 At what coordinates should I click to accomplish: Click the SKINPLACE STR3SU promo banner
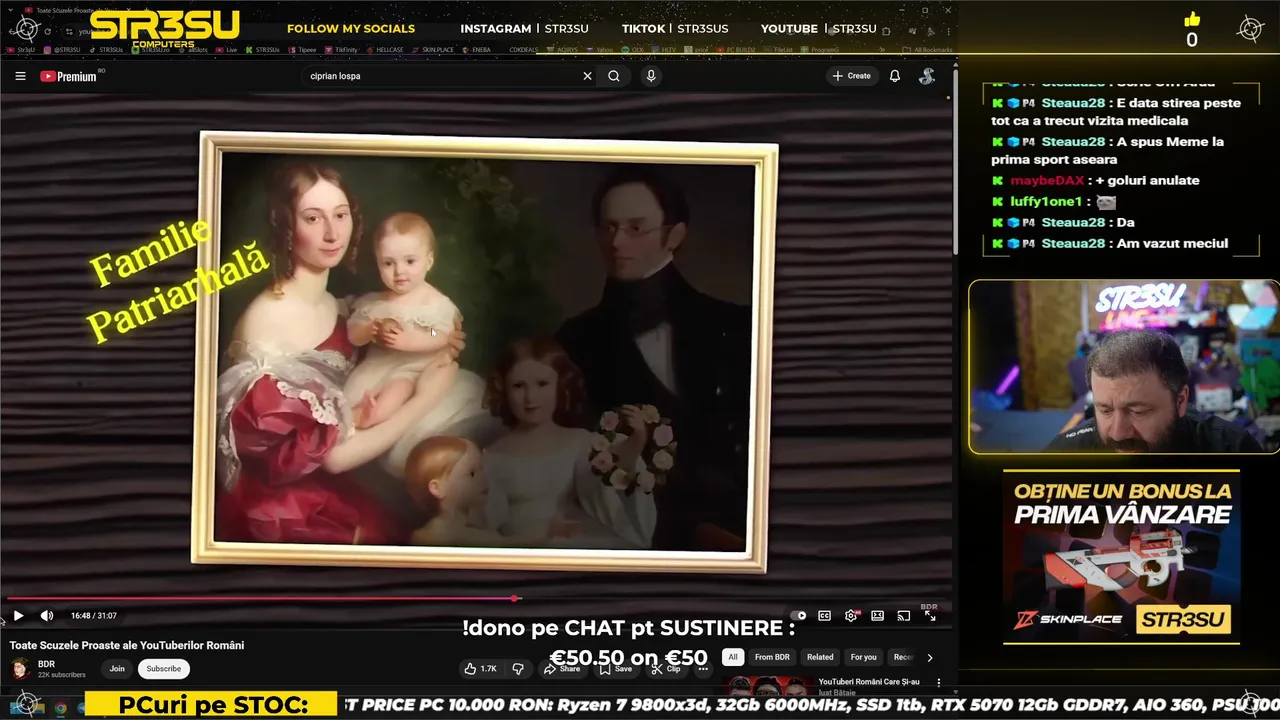coord(1121,557)
